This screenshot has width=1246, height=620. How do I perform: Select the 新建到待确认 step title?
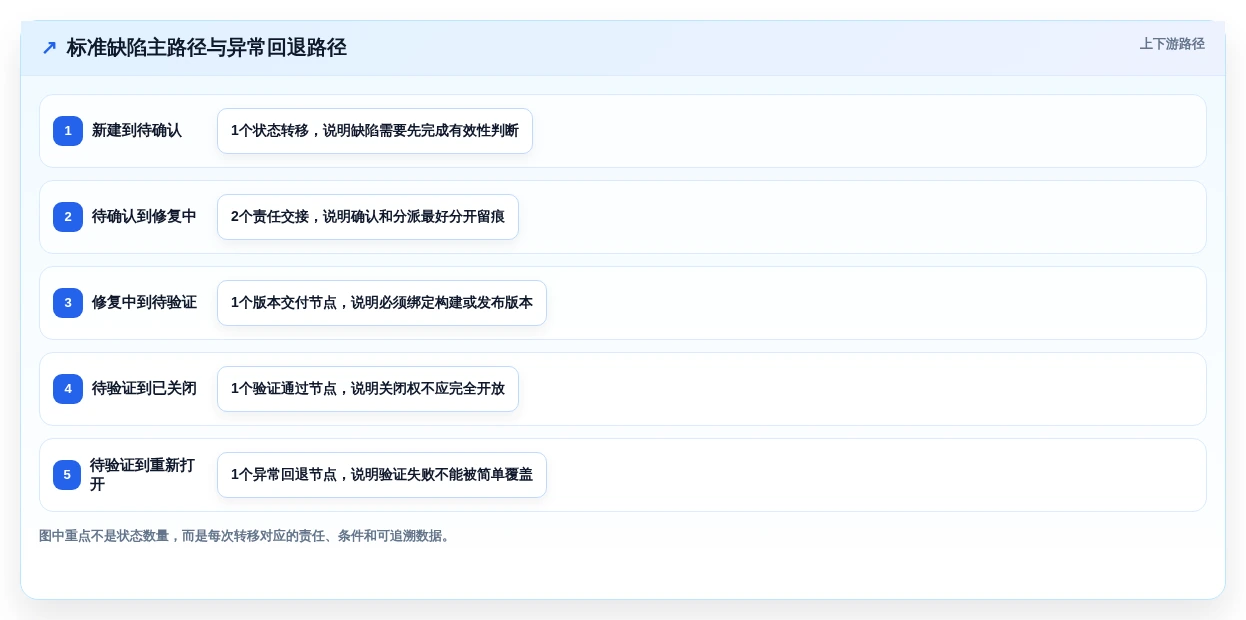(x=137, y=131)
